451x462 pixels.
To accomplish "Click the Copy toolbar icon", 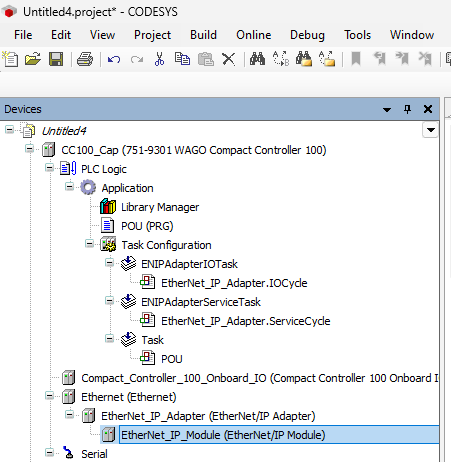I will 182,59.
